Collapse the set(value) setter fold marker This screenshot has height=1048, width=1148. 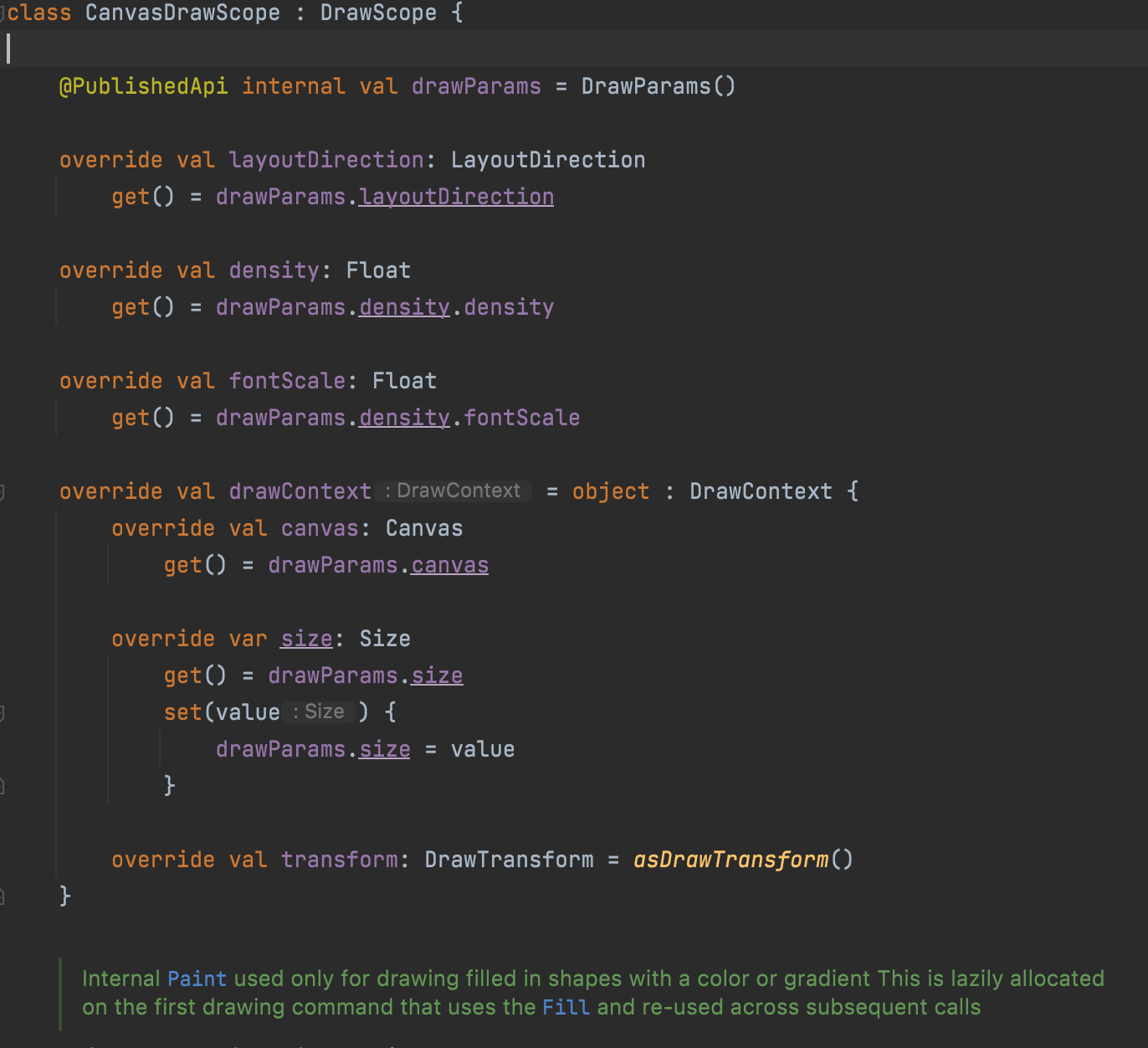3,713
